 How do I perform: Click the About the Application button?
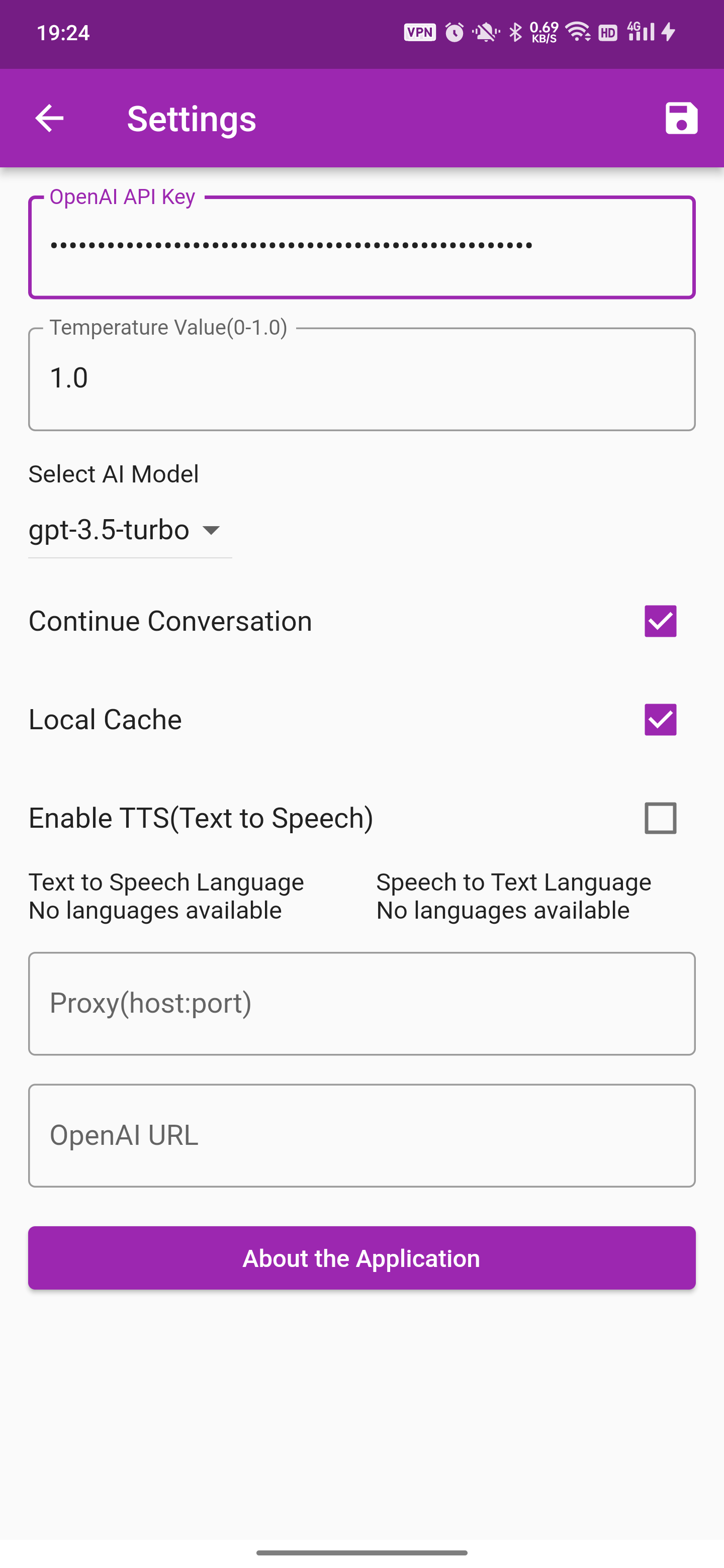361,1258
